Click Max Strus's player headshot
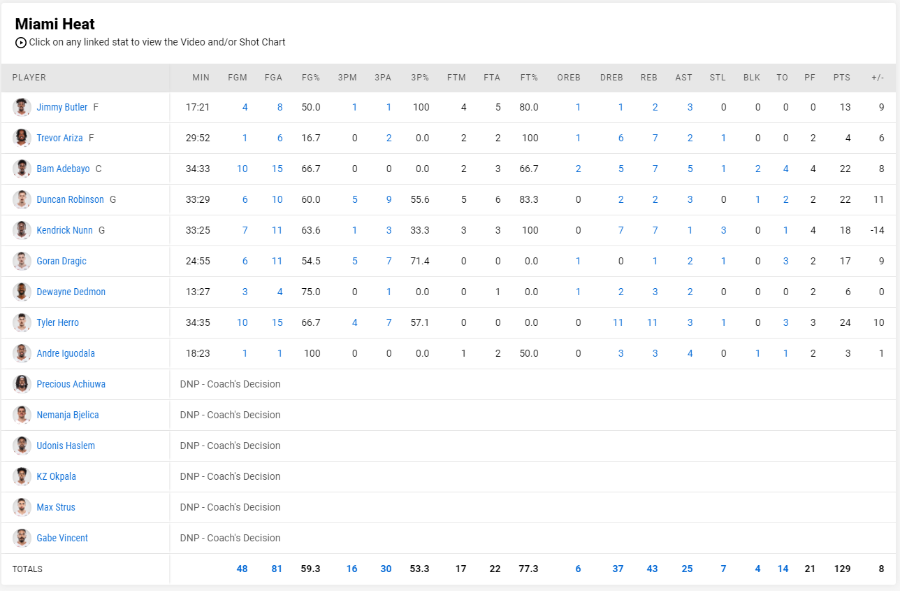 pyautogui.click(x=22, y=507)
